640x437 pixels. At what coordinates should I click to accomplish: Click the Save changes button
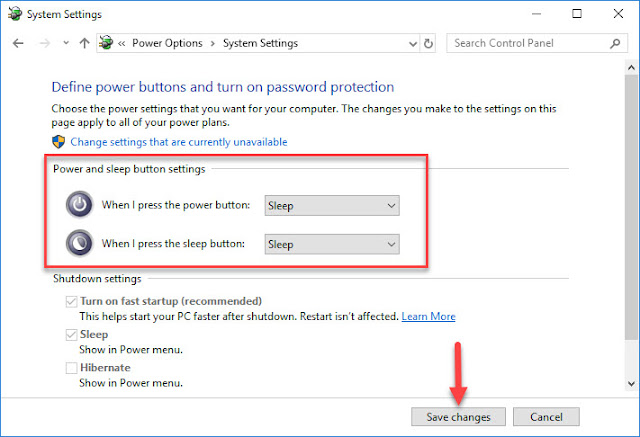[x=458, y=417]
